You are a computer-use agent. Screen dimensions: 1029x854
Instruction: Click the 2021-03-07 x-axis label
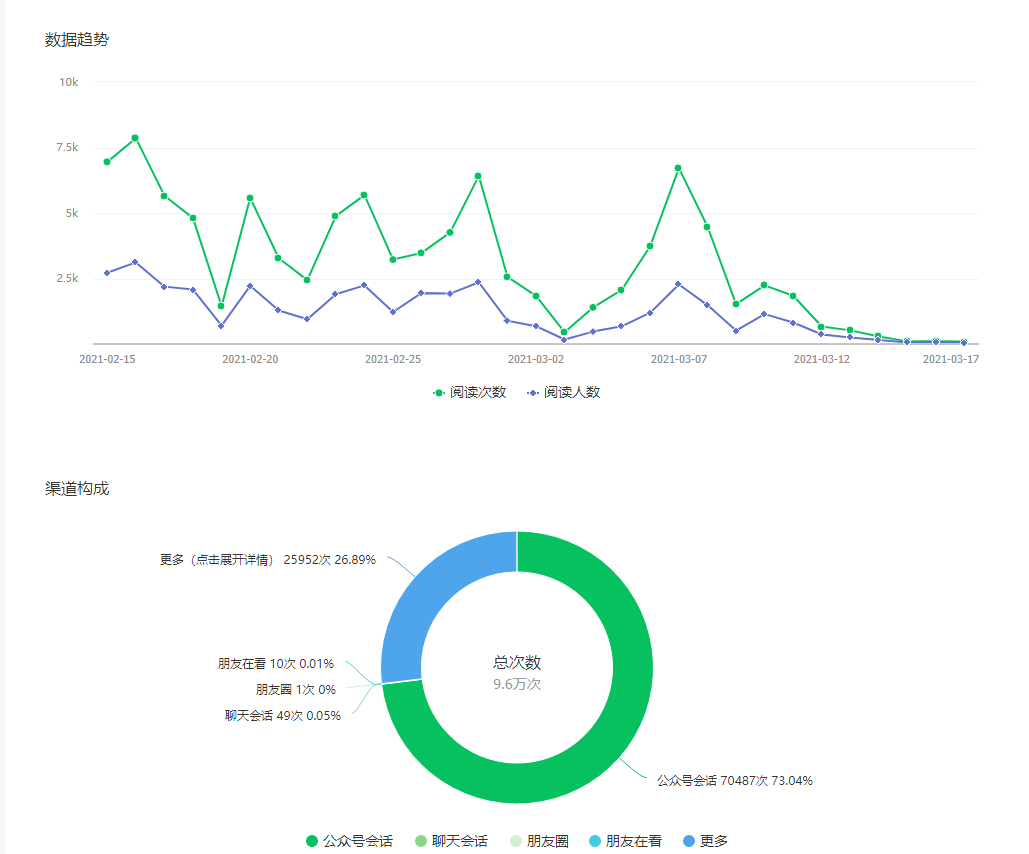click(679, 359)
